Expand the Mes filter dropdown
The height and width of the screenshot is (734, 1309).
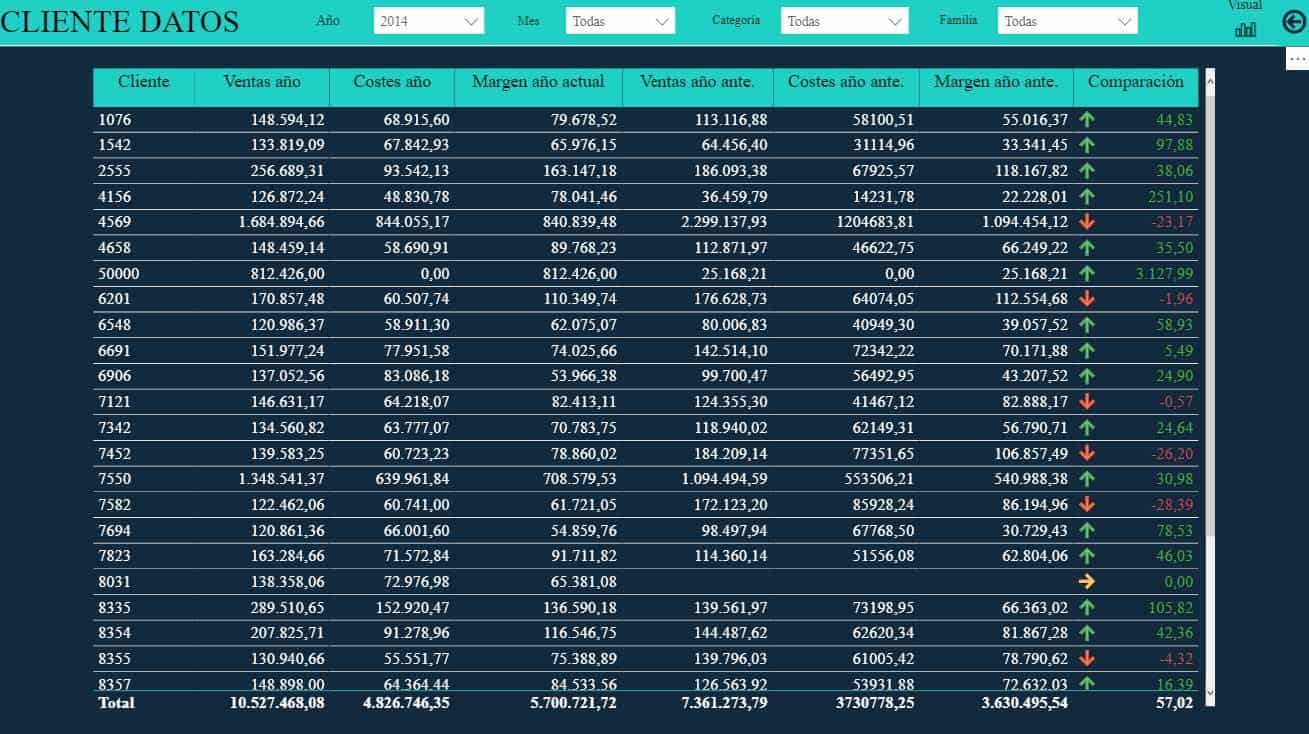(620, 21)
